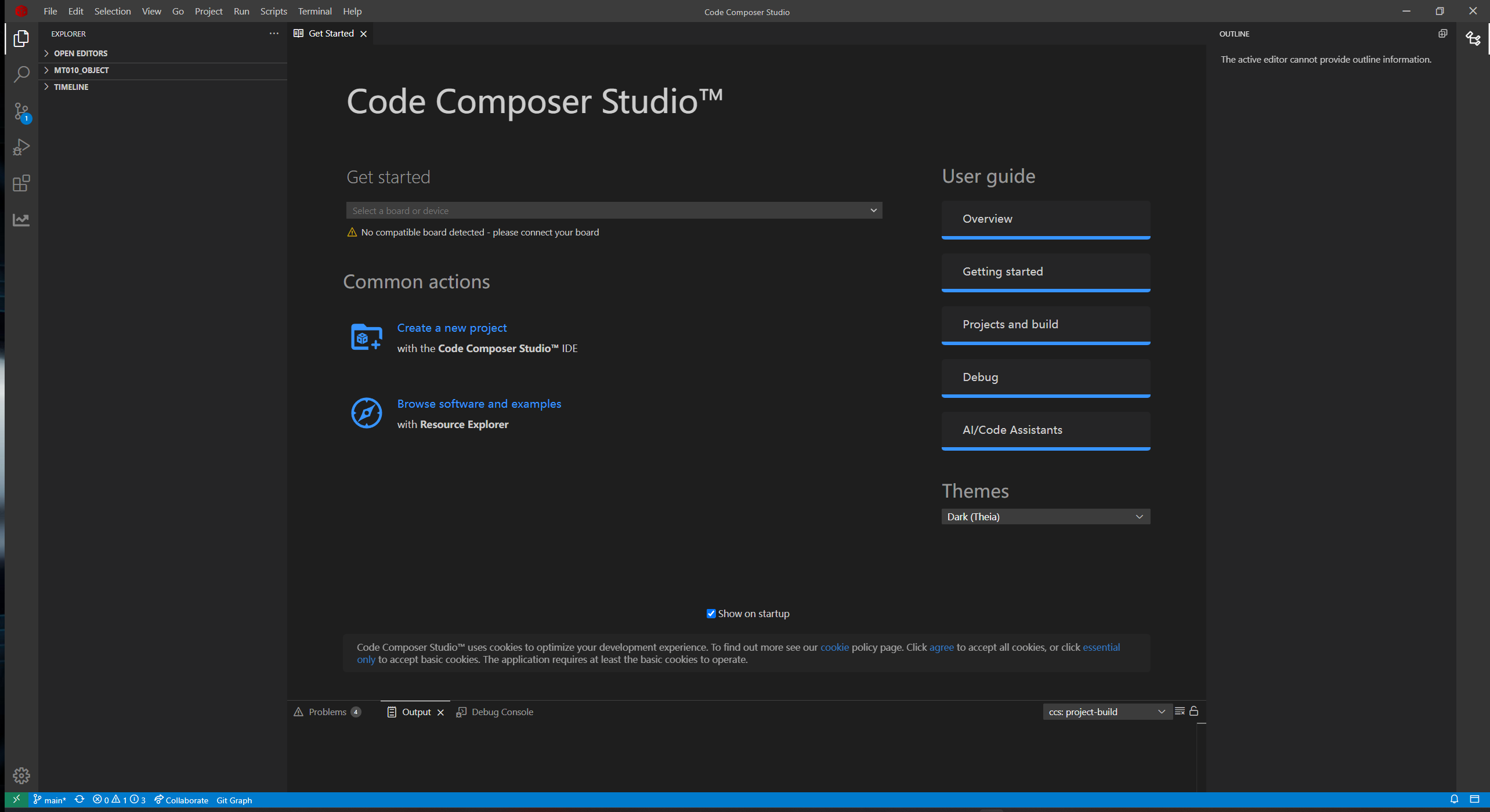Click the notifications bell in status bar
Screen dimensions: 1490x812
click(1454, 799)
